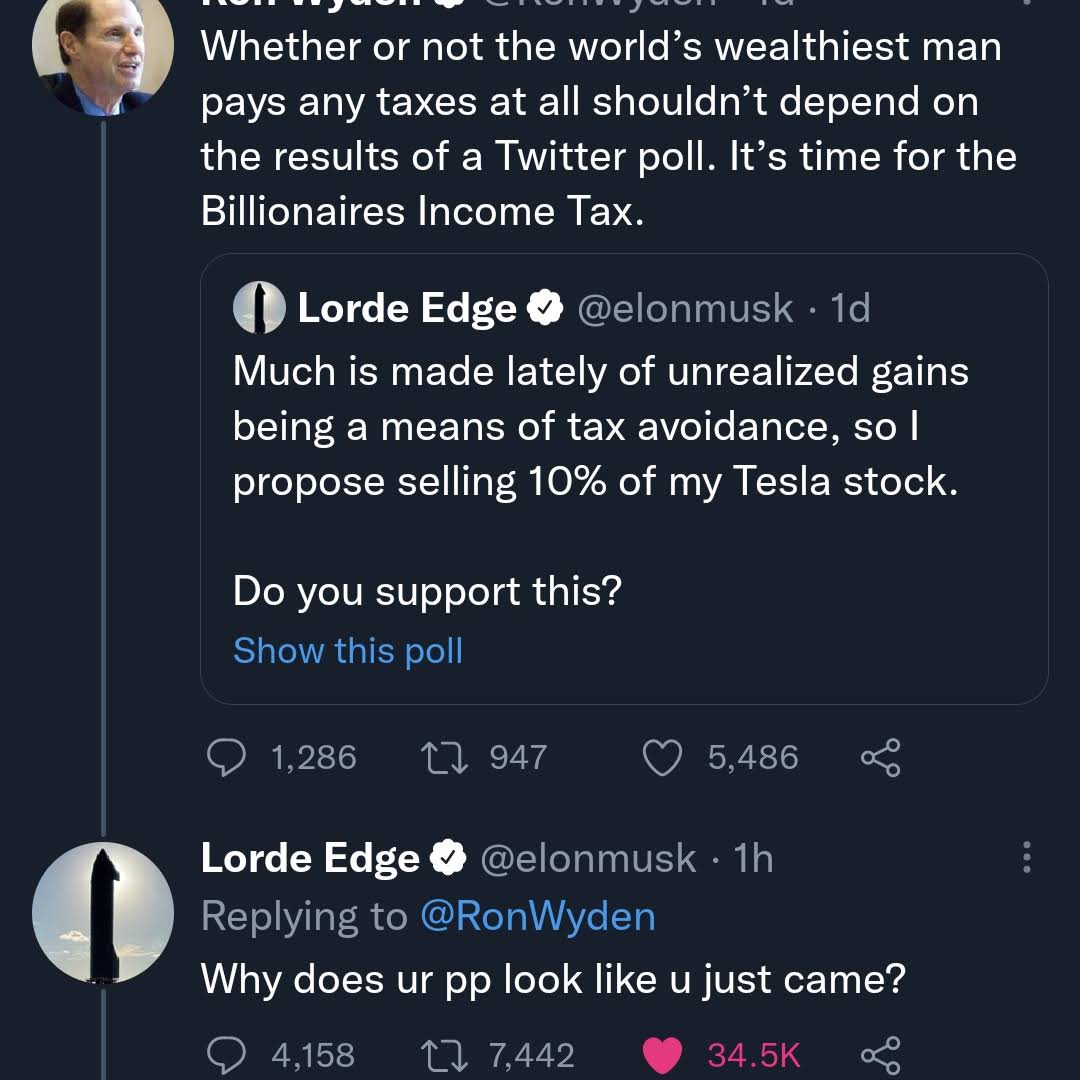Share the Lorde Edge reply tweet

click(x=881, y=1055)
